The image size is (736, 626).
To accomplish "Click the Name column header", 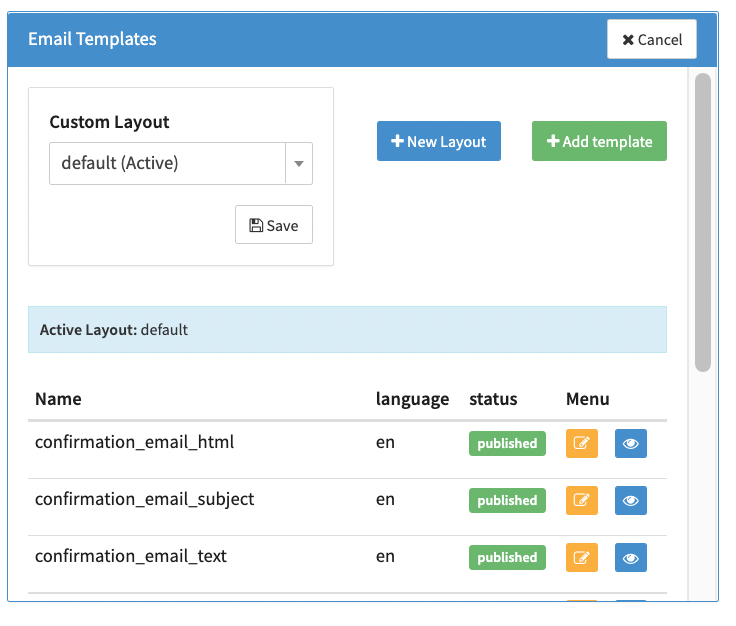I will pyautogui.click(x=58, y=399).
